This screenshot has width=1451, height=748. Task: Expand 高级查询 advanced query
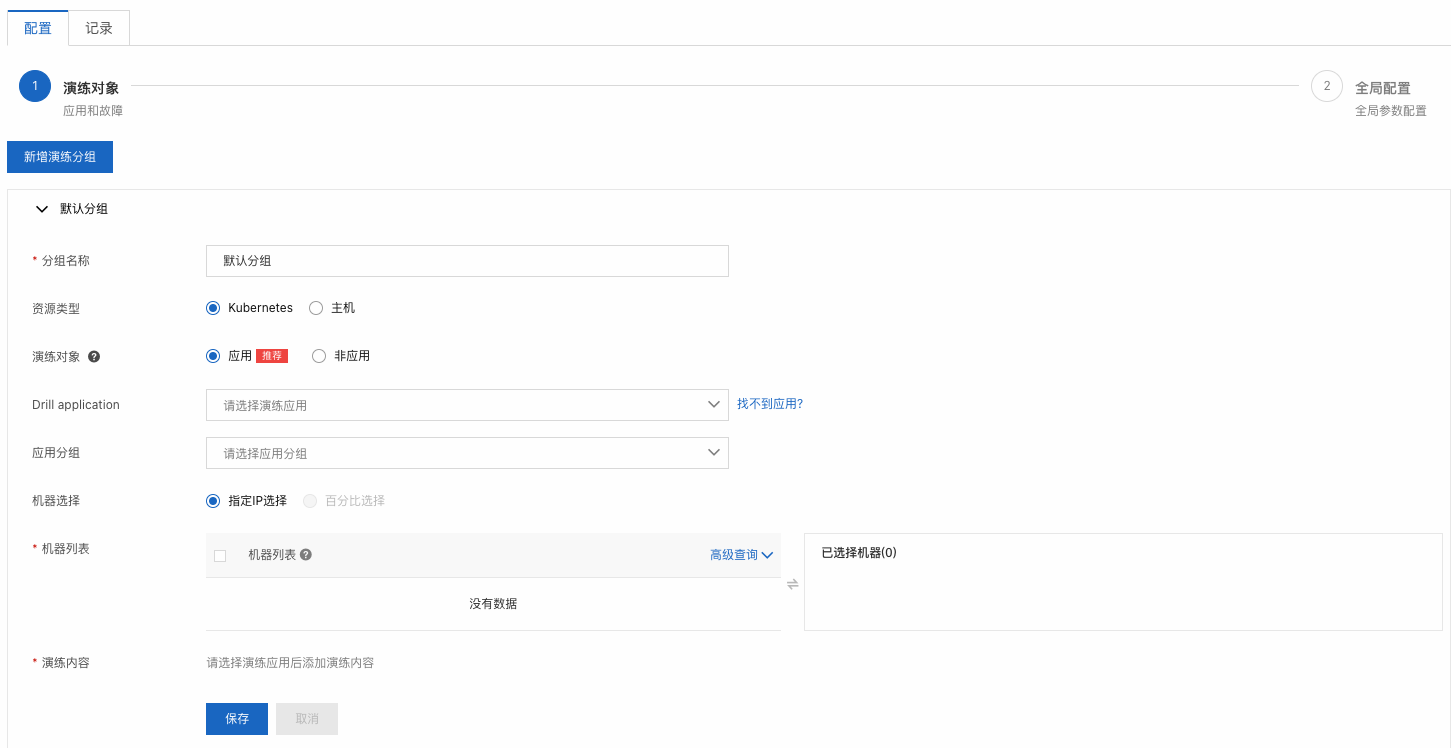coord(741,555)
